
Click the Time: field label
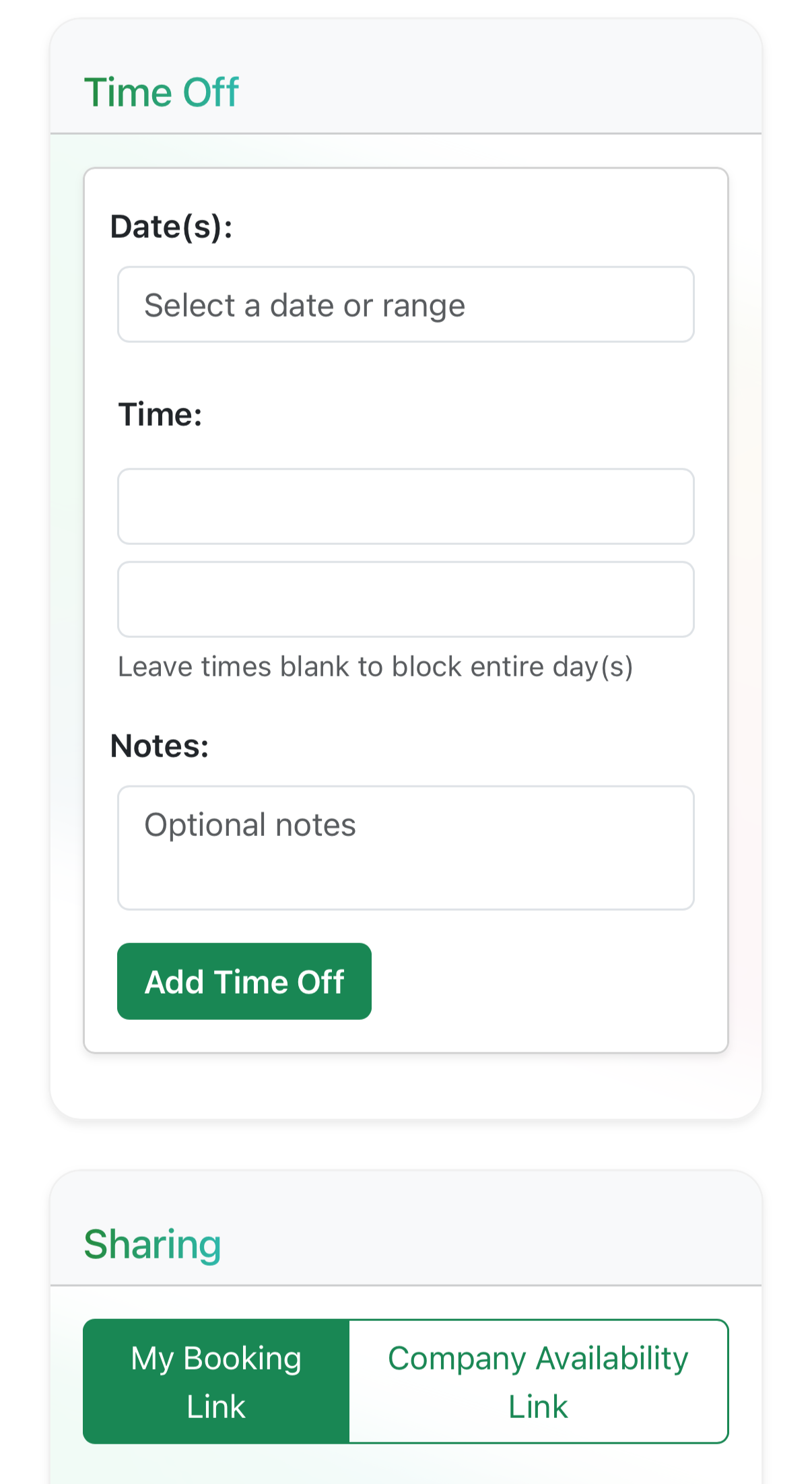coord(160,414)
